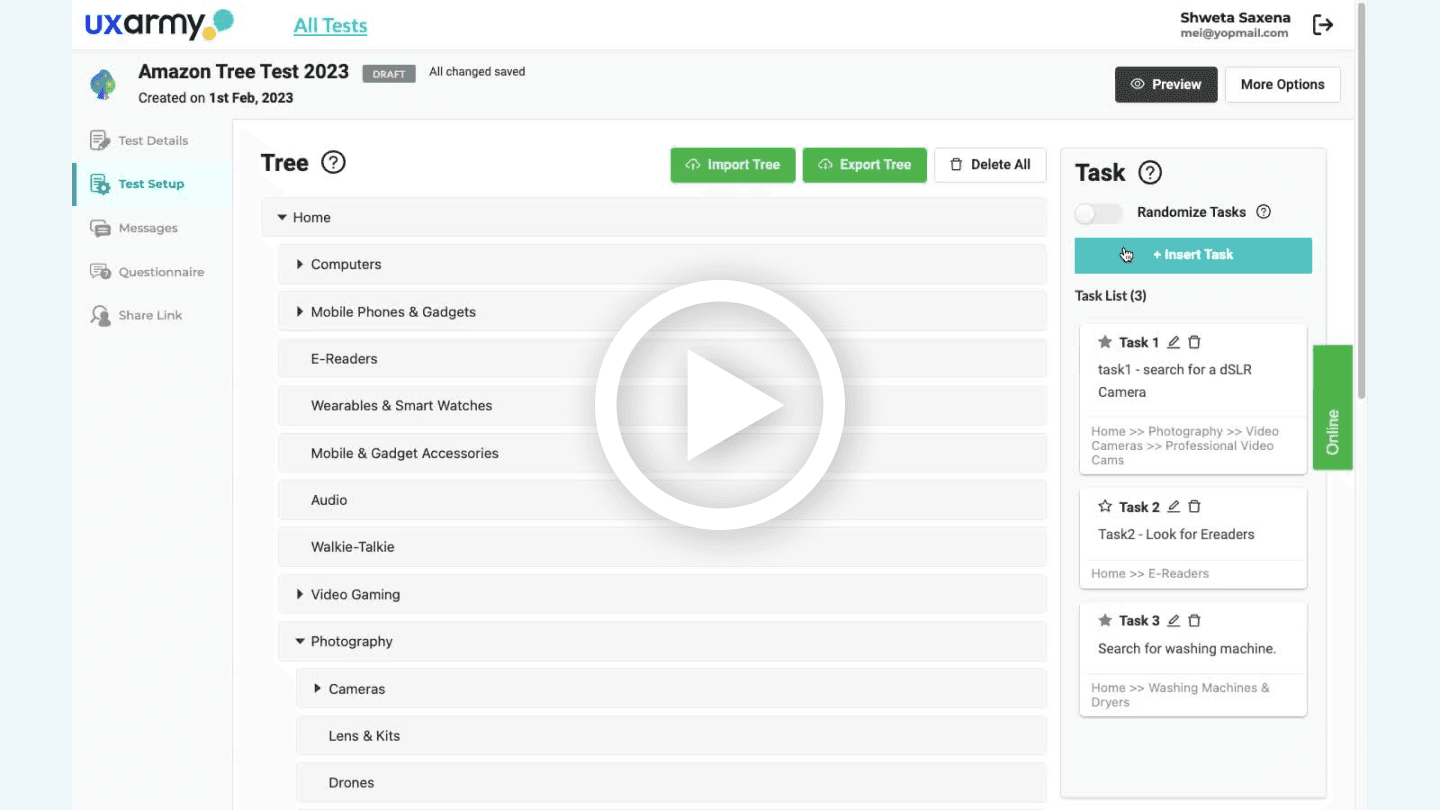Expand the Cameras tree node
This screenshot has width=1440, height=810.
coord(317,688)
